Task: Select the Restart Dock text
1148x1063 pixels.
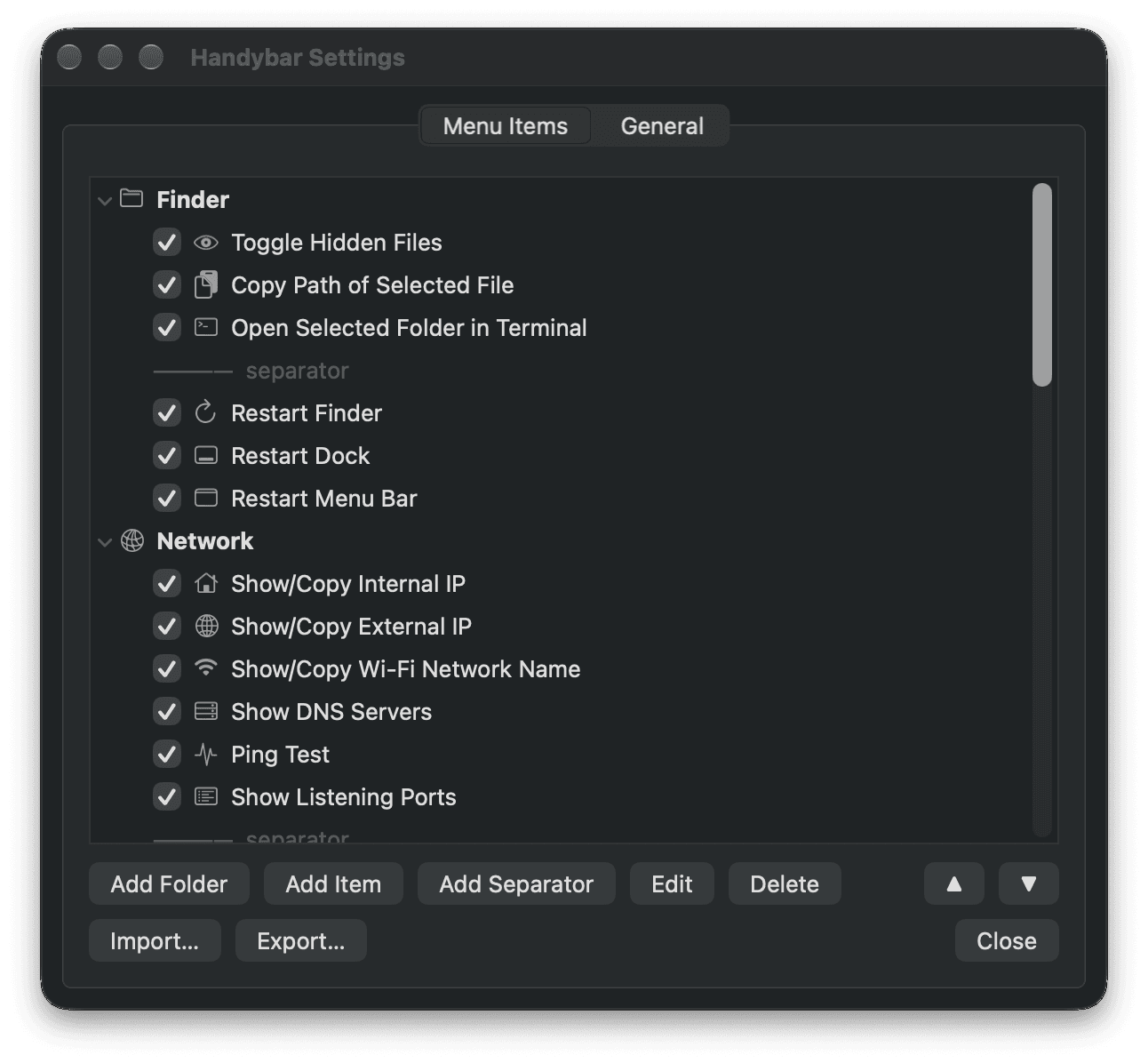Action: (x=300, y=455)
